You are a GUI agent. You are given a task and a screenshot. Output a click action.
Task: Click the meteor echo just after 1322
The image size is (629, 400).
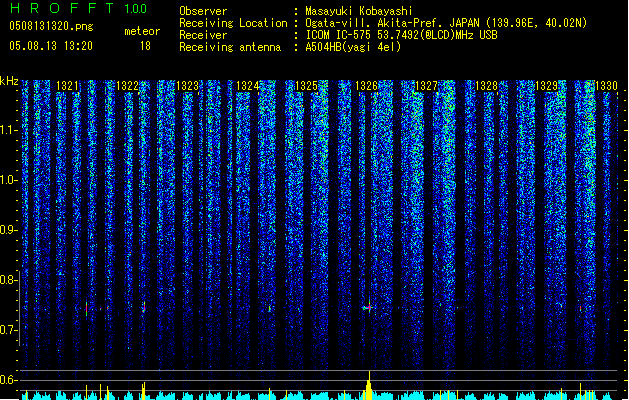(144, 308)
